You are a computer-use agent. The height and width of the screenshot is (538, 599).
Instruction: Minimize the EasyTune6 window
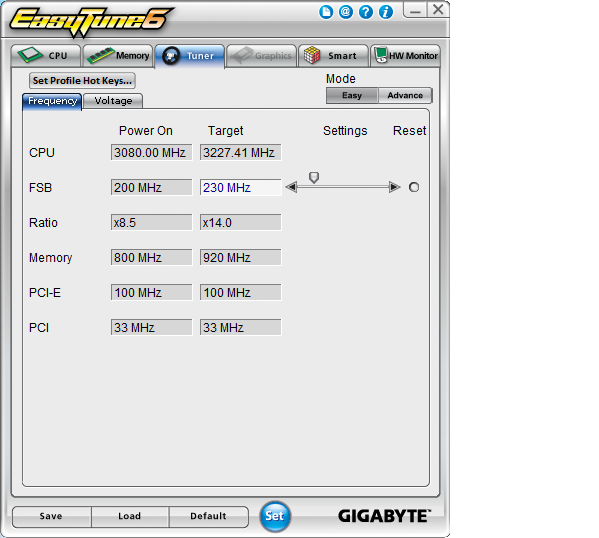415,10
